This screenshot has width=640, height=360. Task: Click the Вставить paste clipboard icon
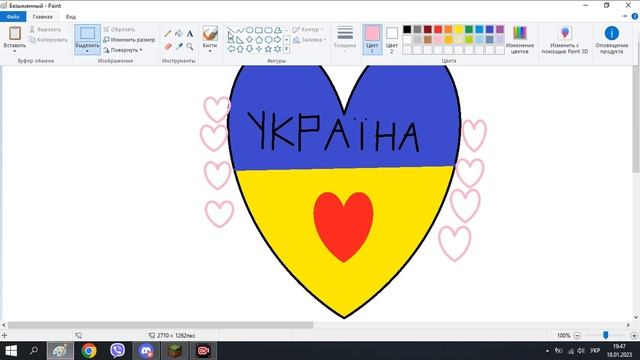tap(15, 33)
